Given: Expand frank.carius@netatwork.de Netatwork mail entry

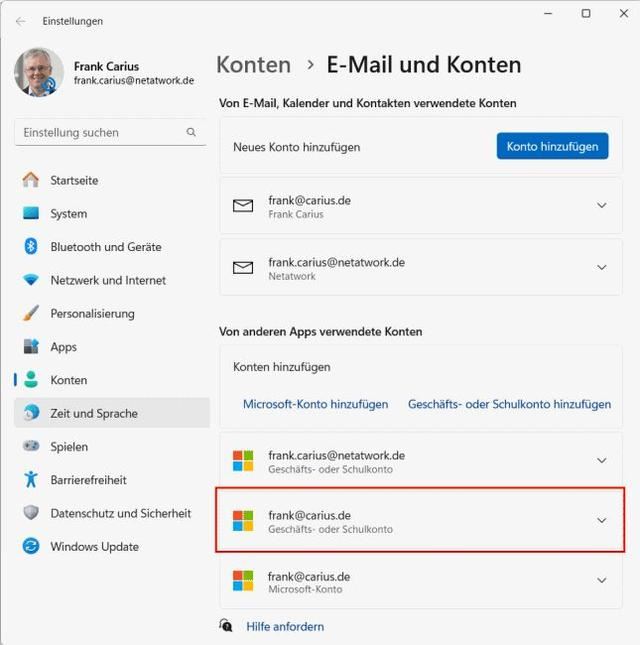Looking at the screenshot, I should point(601,268).
